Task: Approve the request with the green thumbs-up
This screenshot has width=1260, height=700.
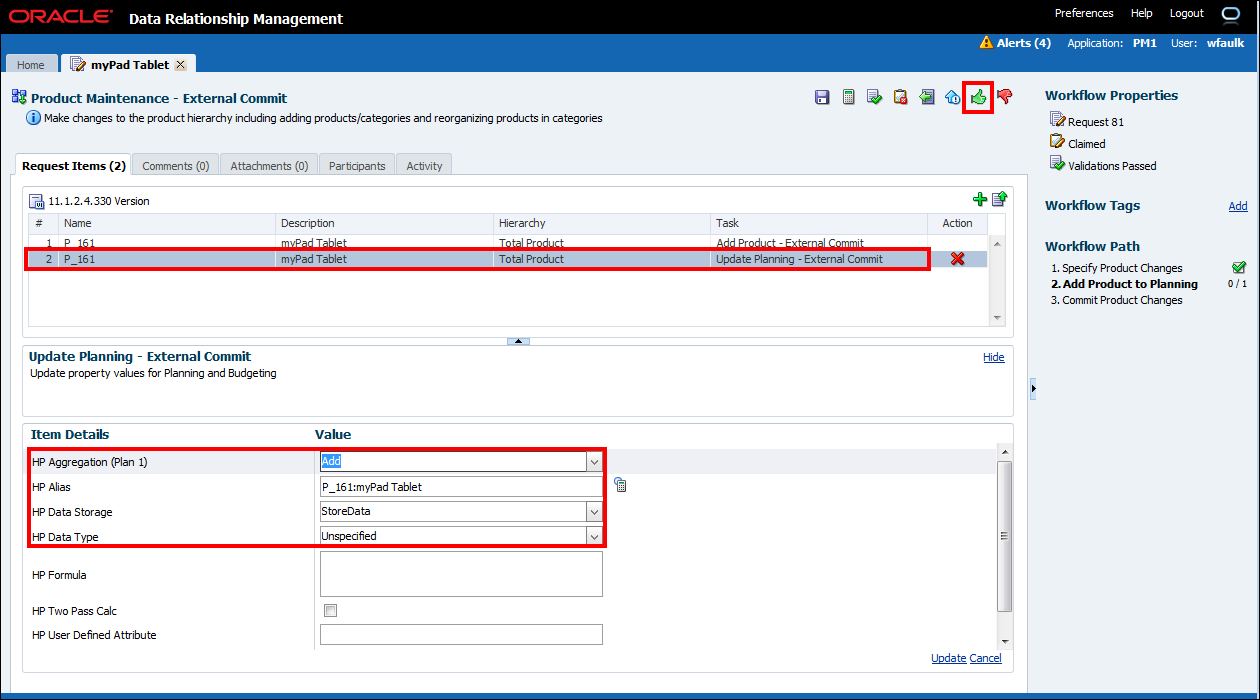Action: click(x=978, y=97)
